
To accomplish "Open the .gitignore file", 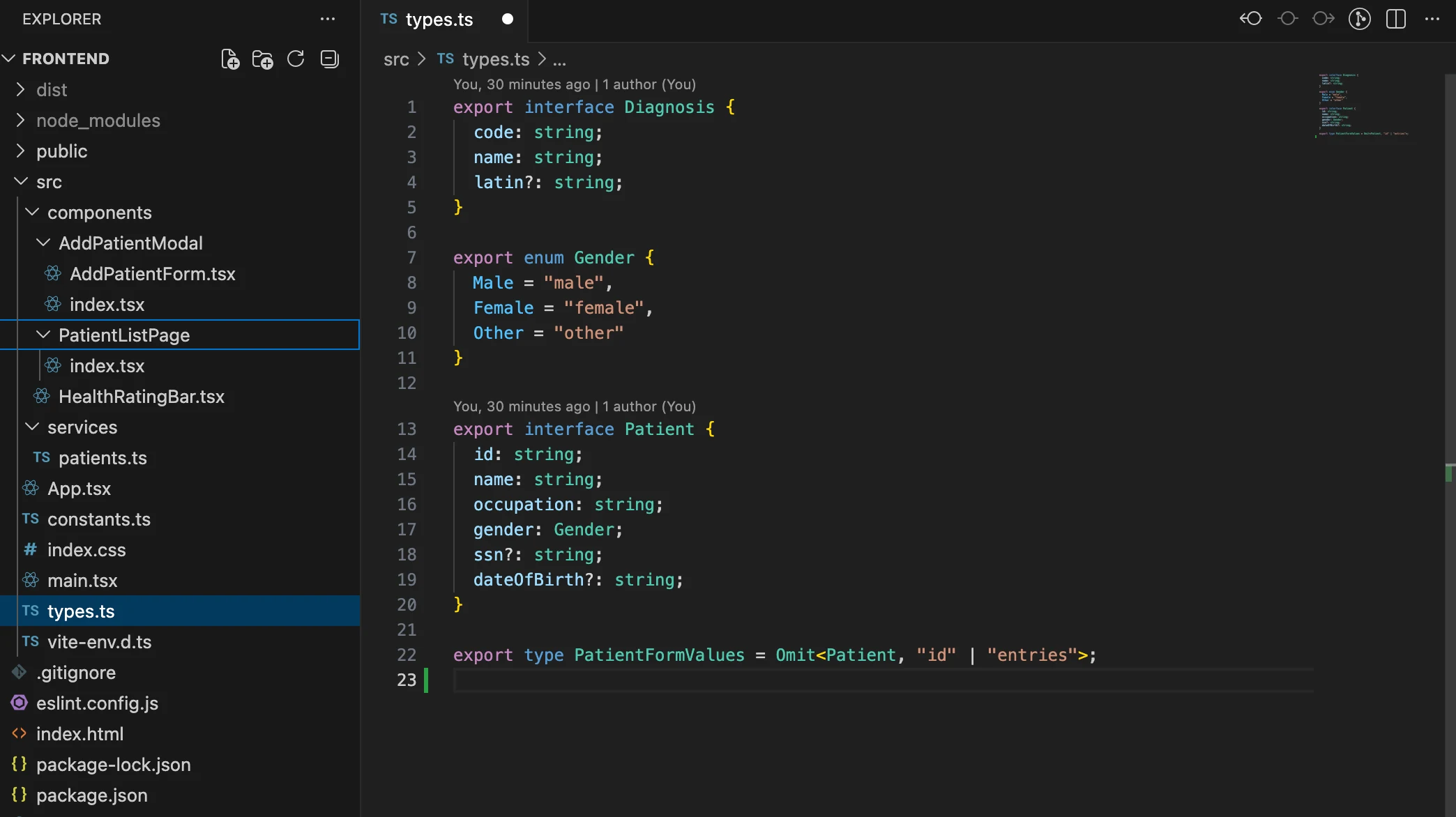I will [180, 672].
